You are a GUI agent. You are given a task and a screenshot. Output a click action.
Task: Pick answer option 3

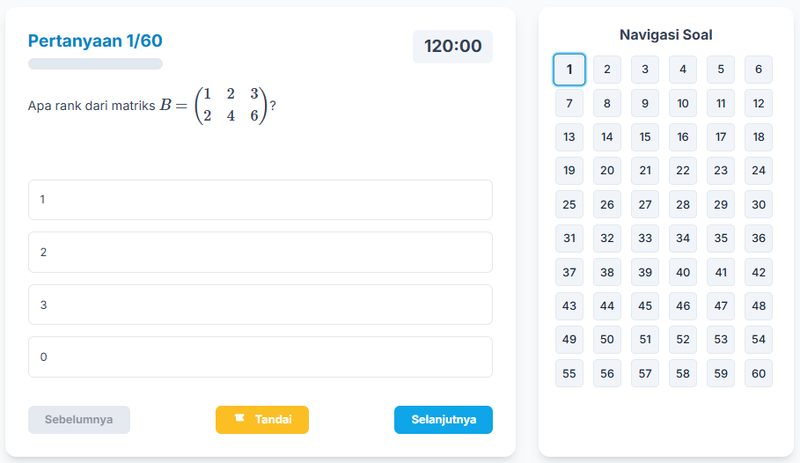tap(260, 304)
